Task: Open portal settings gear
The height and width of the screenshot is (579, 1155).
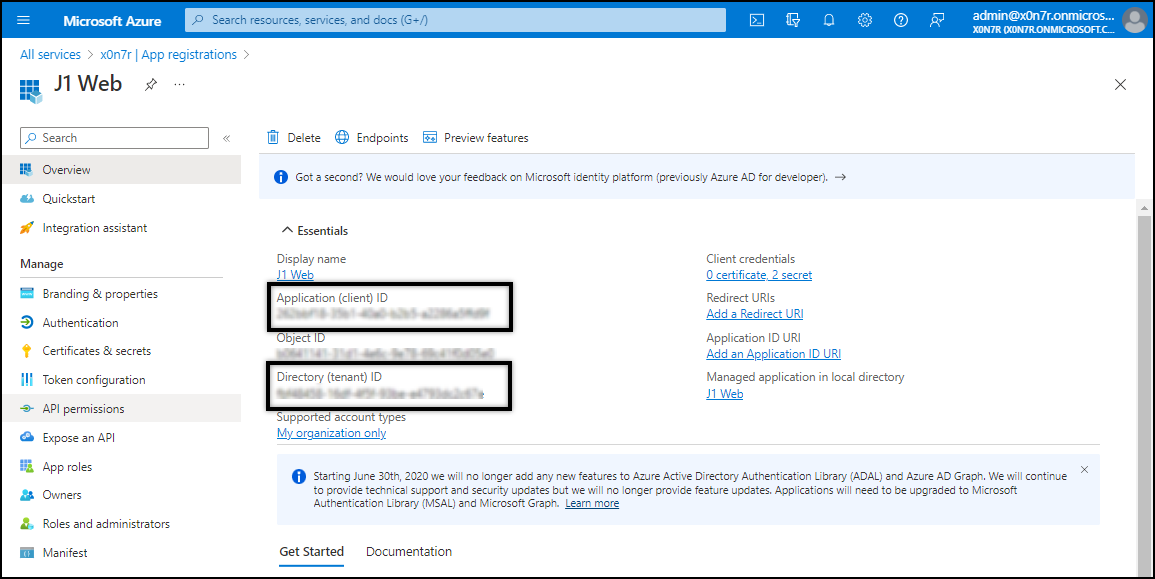Action: pos(865,21)
